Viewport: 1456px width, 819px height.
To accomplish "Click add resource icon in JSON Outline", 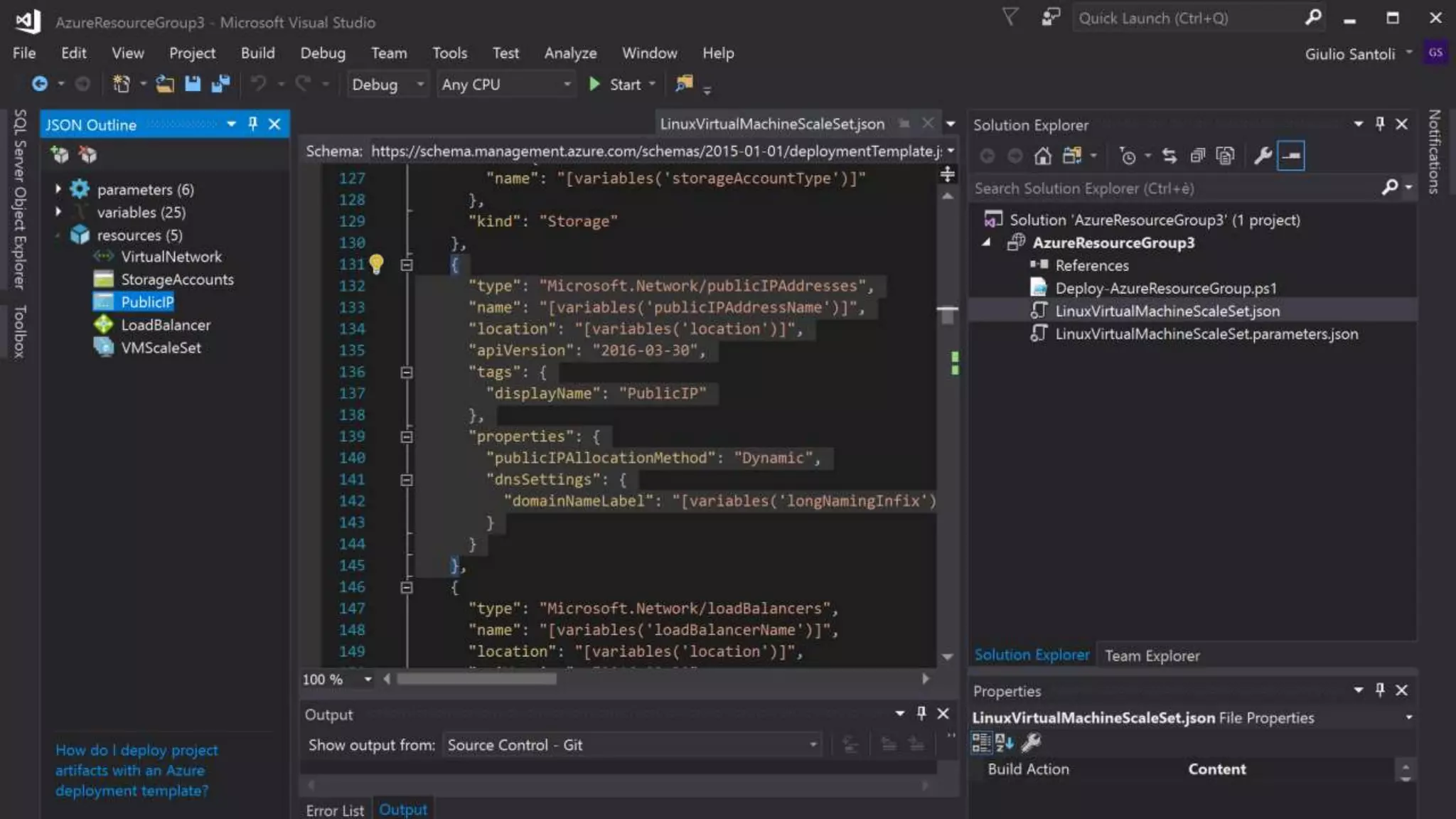I will (x=60, y=154).
